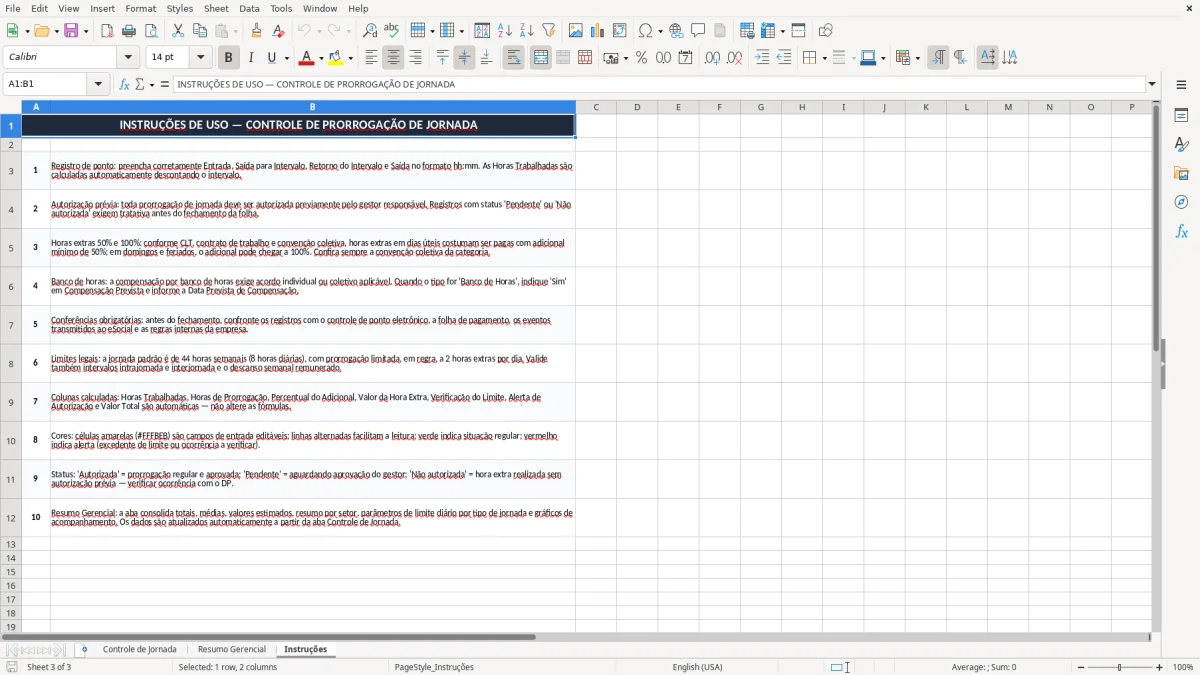The height and width of the screenshot is (675, 1200).
Task: Toggle Italic formatting
Action: [x=250, y=58]
